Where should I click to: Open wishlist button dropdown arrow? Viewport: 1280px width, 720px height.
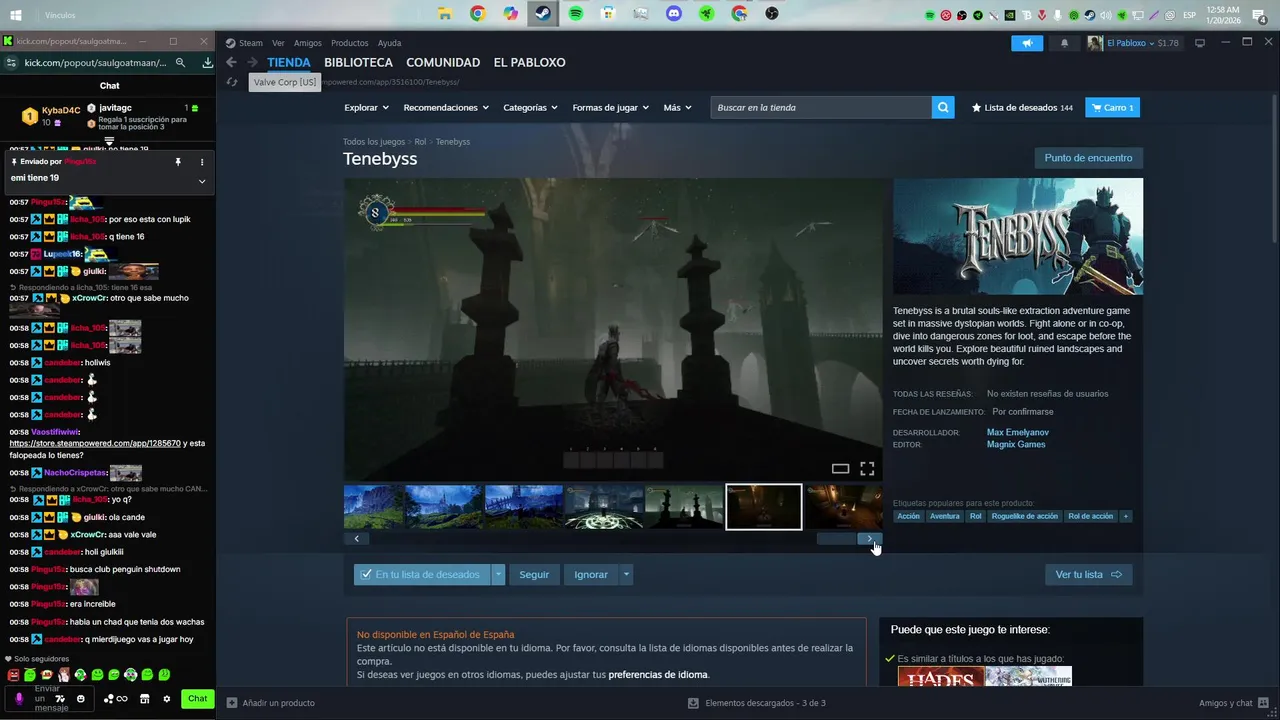tap(498, 575)
